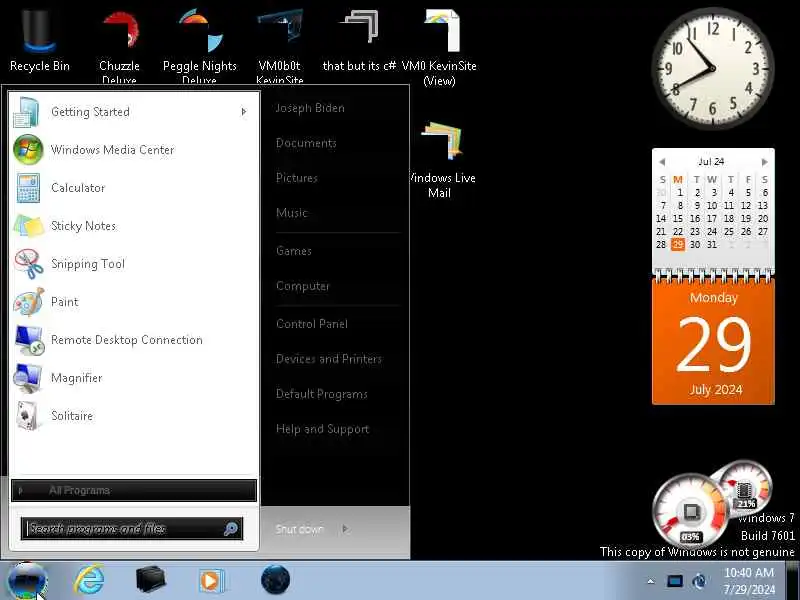Expand Getting Started submenu arrow
The image size is (800, 600).
(244, 111)
